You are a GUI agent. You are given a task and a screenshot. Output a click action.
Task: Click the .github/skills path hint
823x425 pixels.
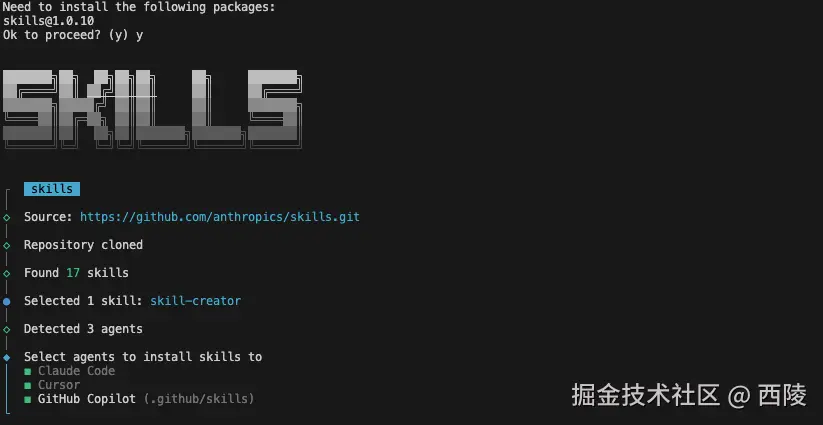point(199,399)
